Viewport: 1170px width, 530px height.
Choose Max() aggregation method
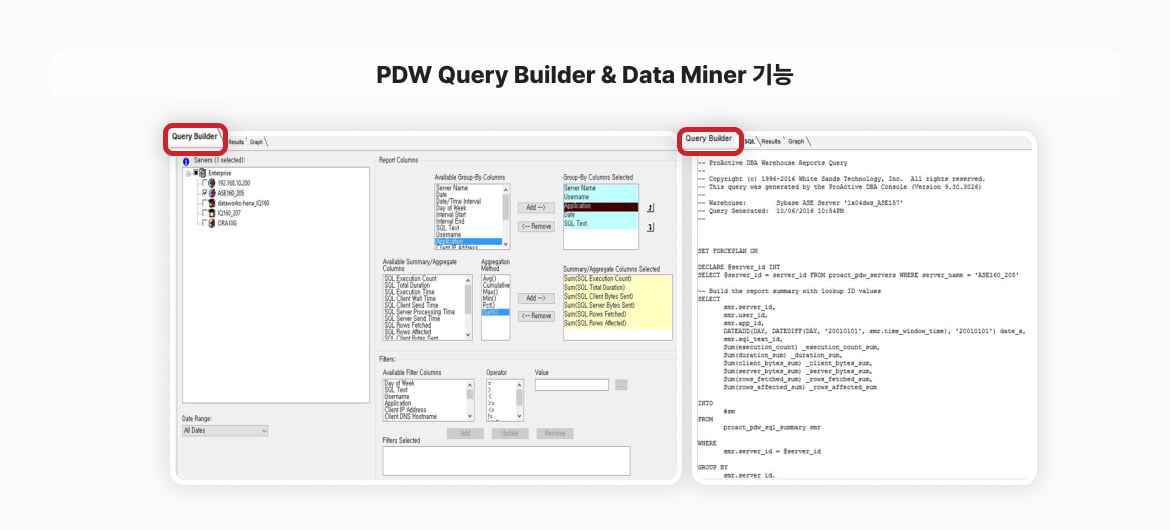coord(490,292)
